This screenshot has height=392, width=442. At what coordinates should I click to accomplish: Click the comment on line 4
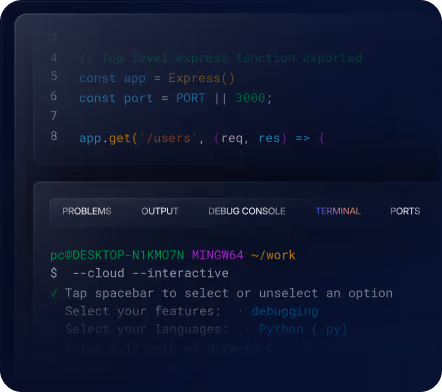click(221, 58)
